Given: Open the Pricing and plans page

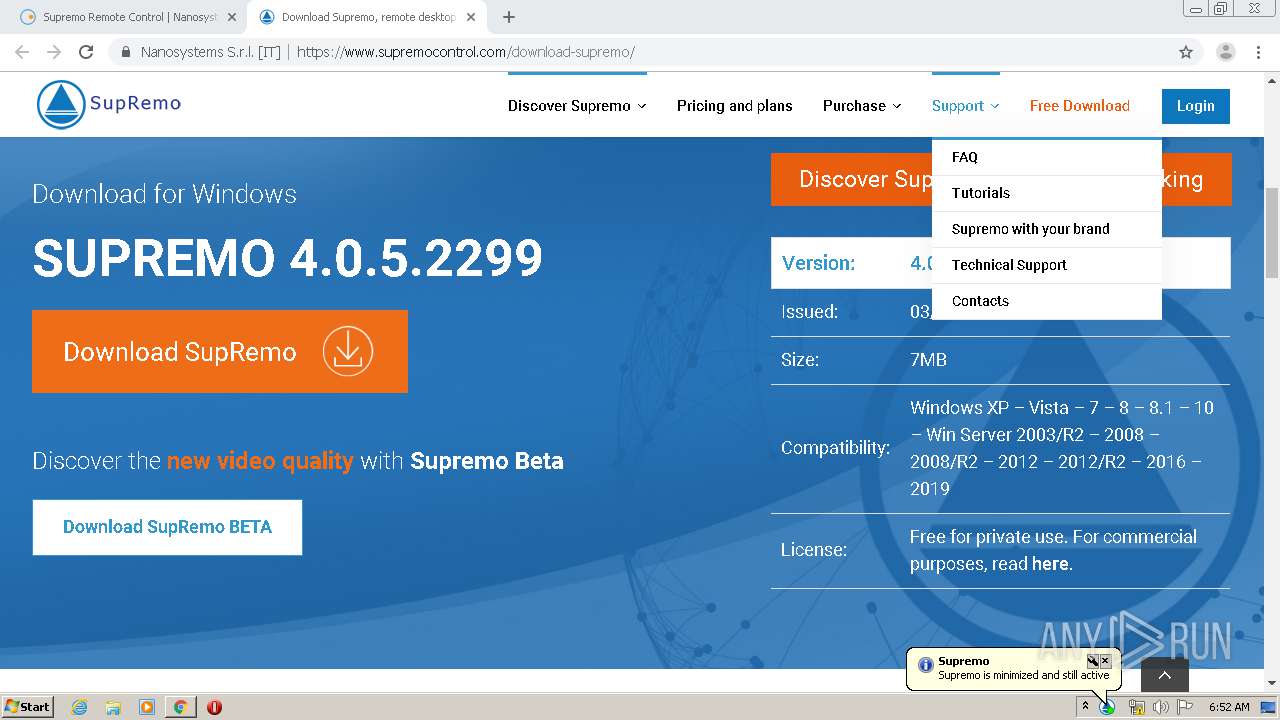Looking at the screenshot, I should pyautogui.click(x=735, y=106).
